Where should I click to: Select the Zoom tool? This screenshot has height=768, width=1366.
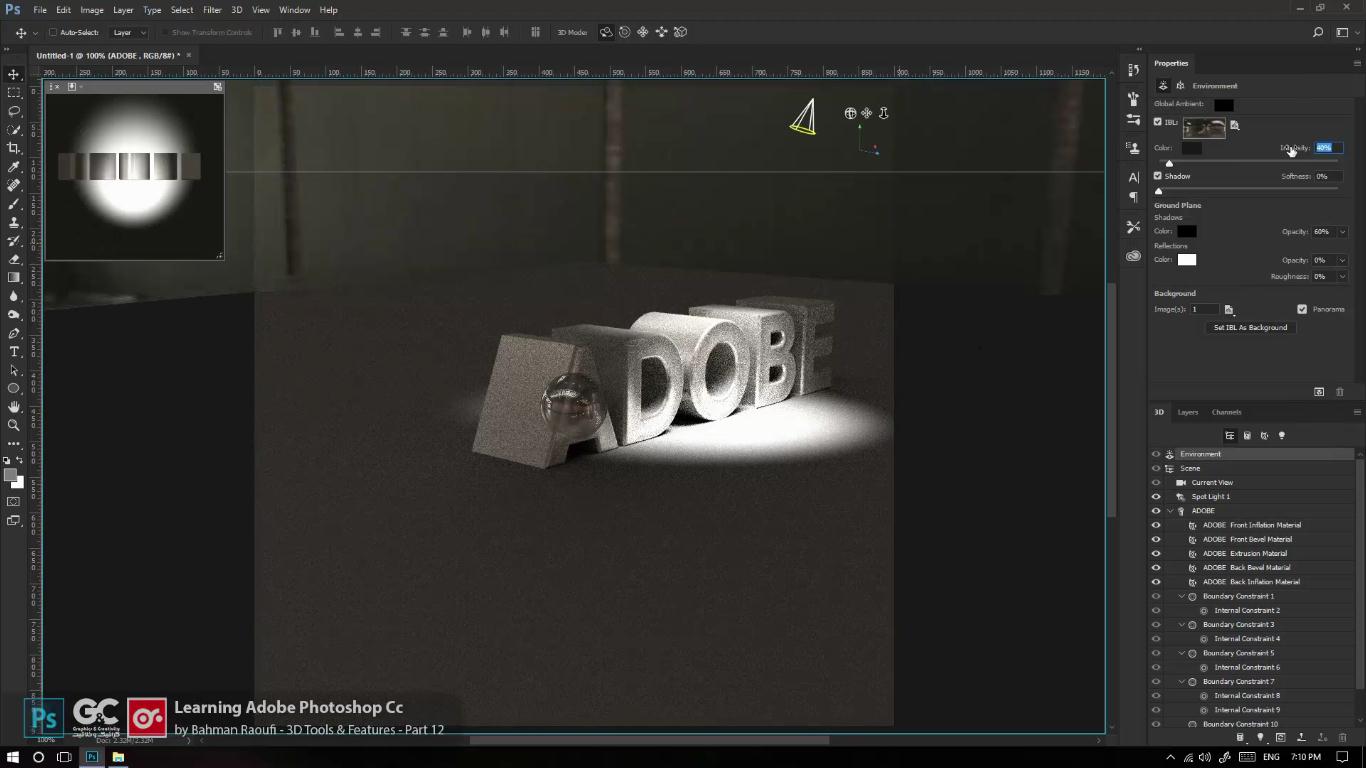point(14,425)
